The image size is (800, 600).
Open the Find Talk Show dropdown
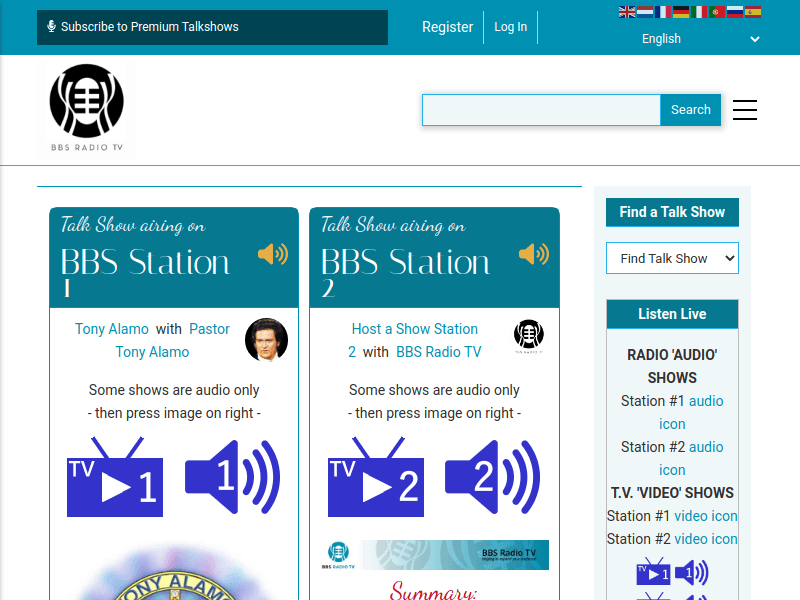coord(672,258)
